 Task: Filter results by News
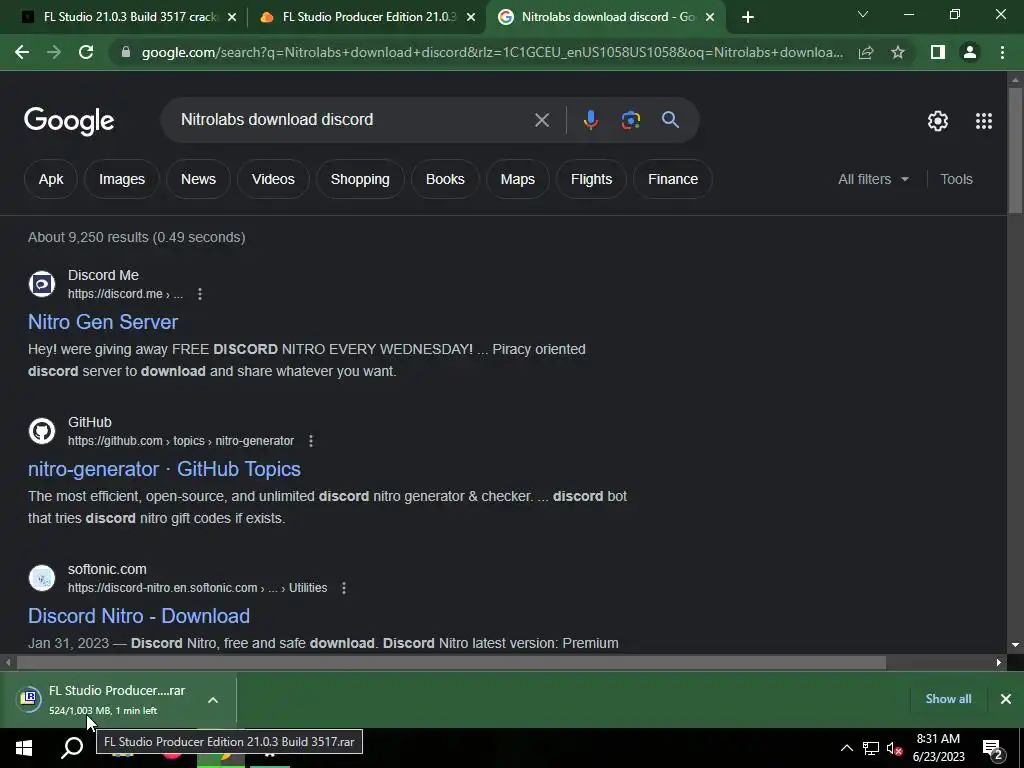coord(199,179)
